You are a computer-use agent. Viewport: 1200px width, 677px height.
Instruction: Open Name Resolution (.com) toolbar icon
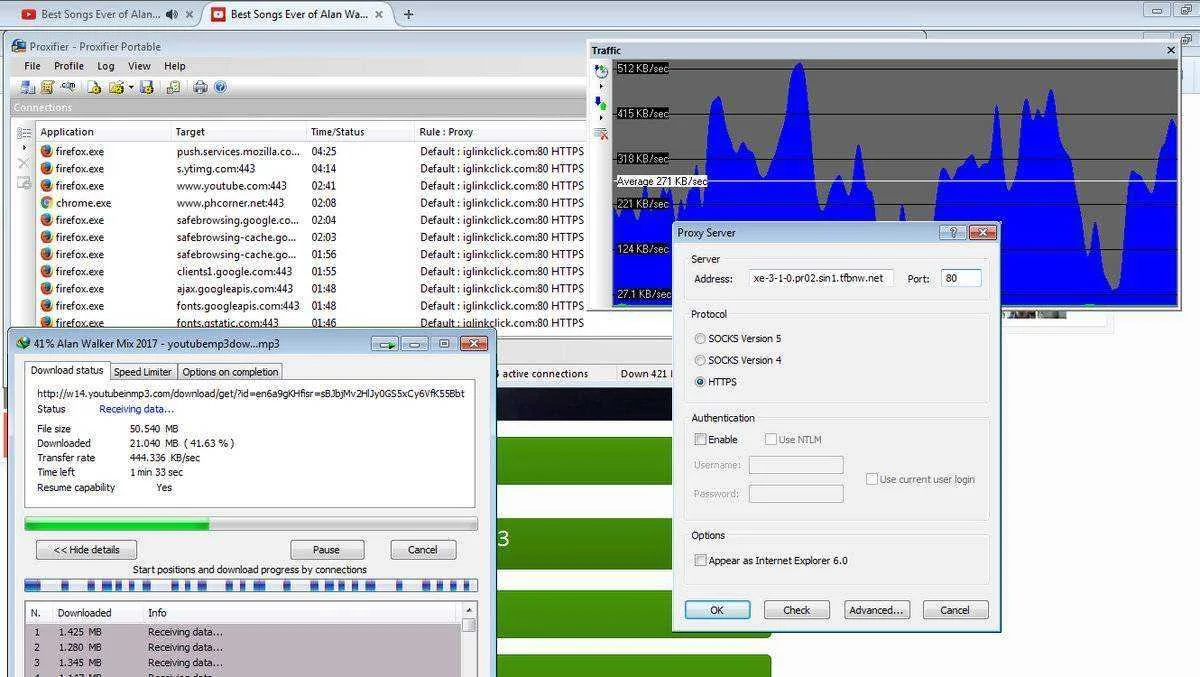68,87
